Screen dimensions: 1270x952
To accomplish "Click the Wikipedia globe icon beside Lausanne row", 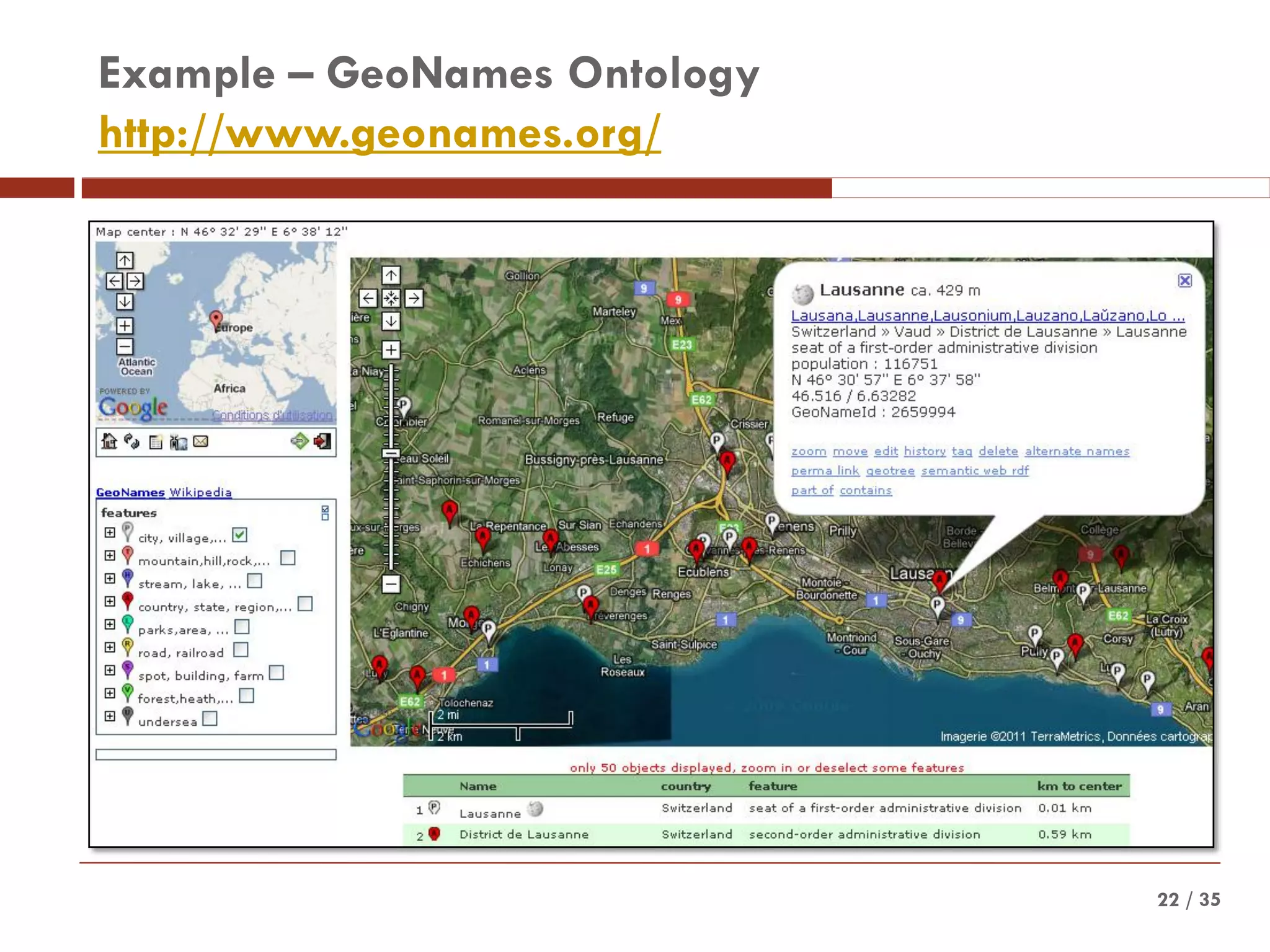I will click(535, 809).
